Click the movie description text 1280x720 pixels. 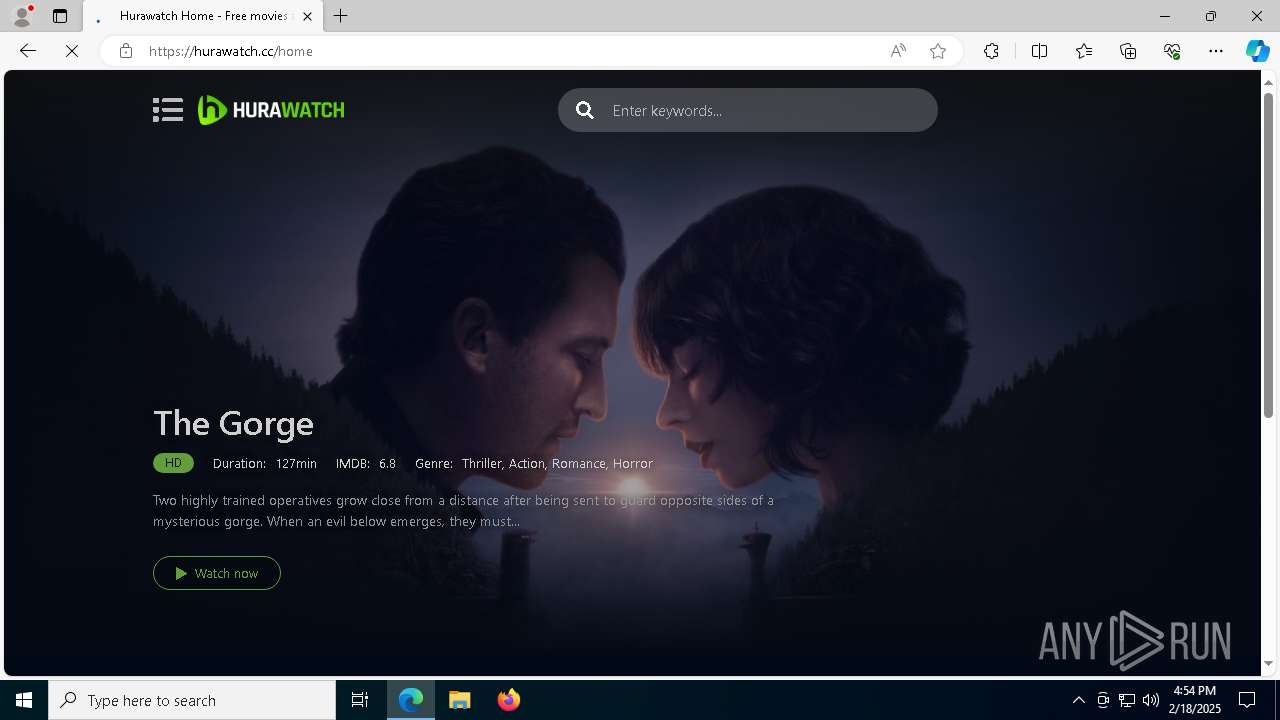pos(463,510)
